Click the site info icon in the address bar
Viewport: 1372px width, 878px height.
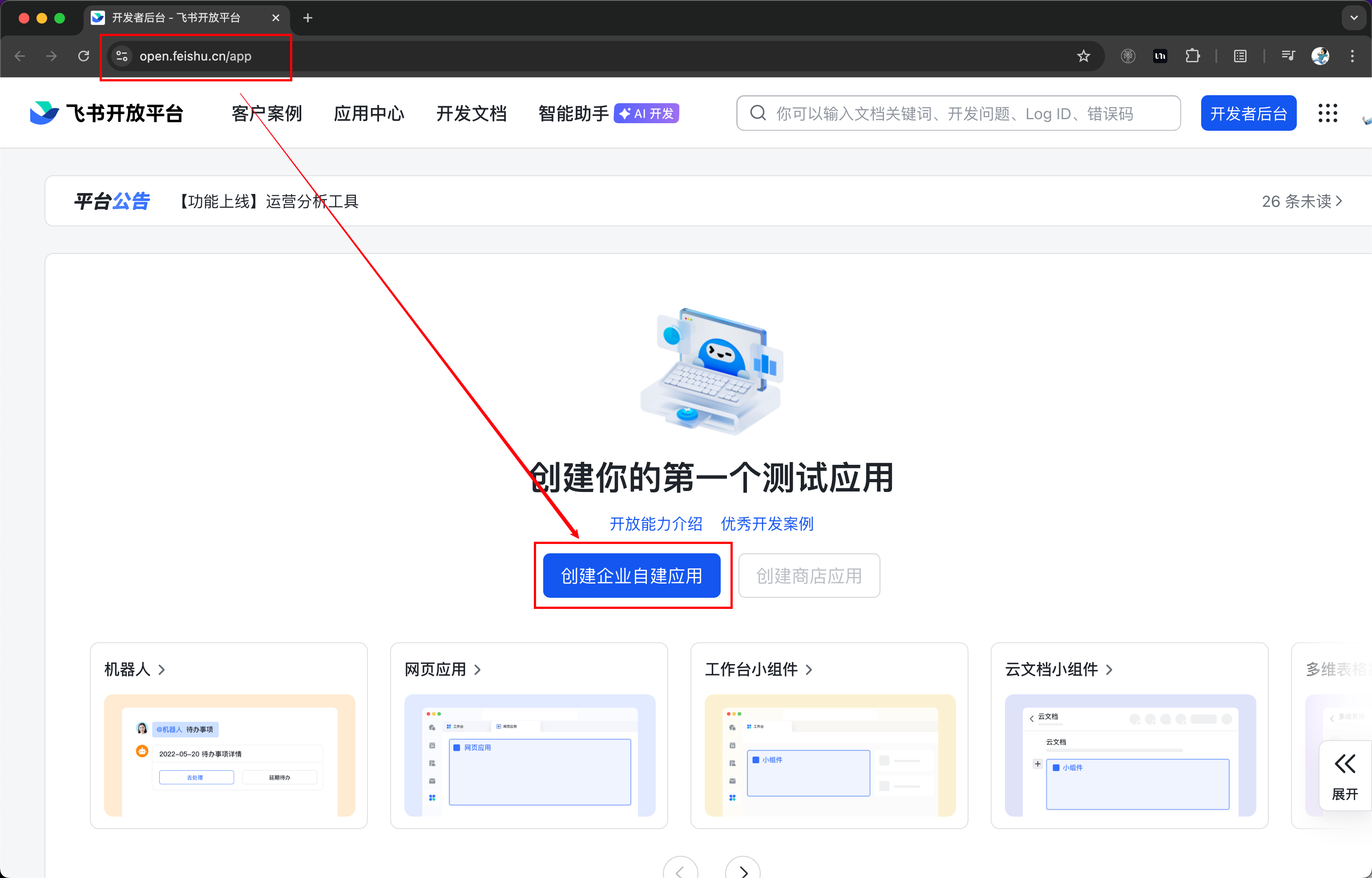point(121,56)
